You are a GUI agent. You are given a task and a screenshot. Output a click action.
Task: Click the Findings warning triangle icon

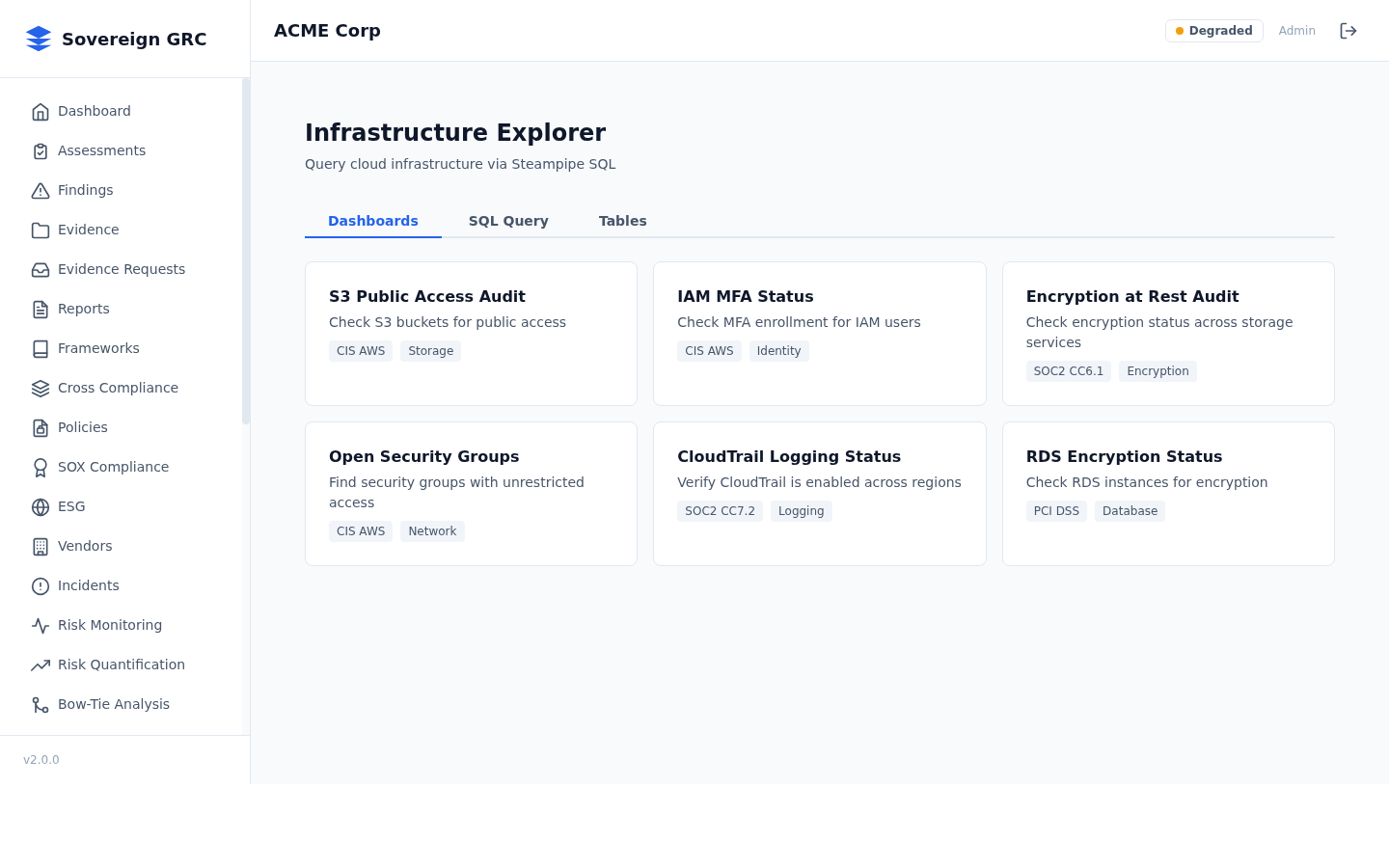click(41, 190)
